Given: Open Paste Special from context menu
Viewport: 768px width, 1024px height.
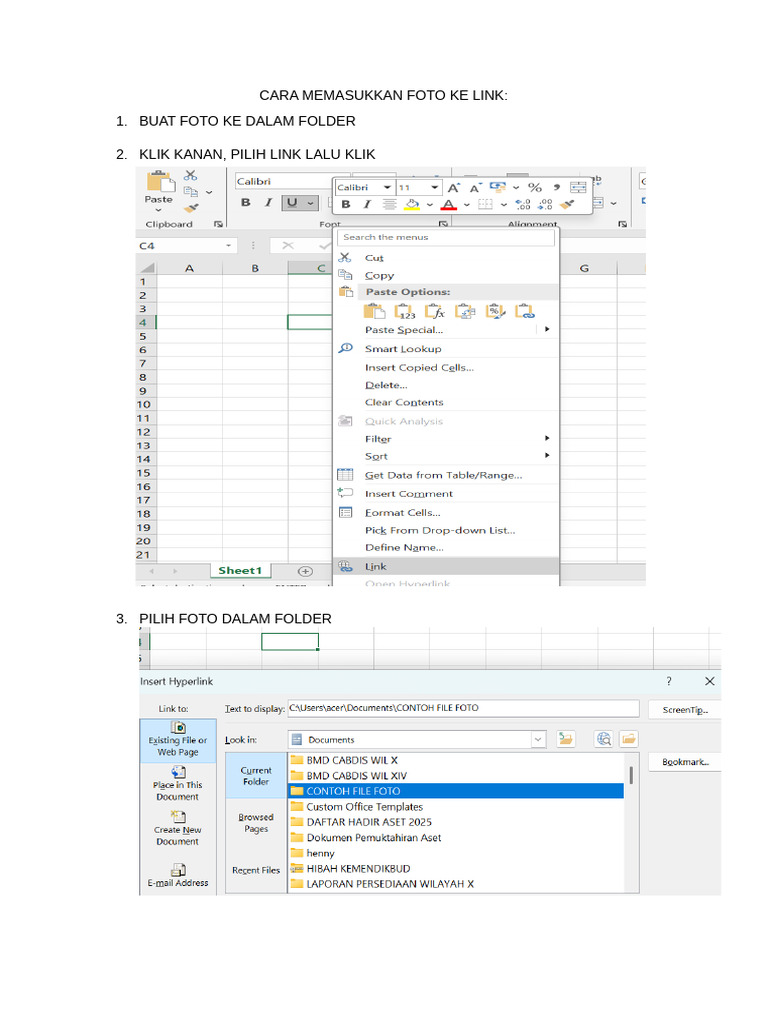Looking at the screenshot, I should coord(446,330).
